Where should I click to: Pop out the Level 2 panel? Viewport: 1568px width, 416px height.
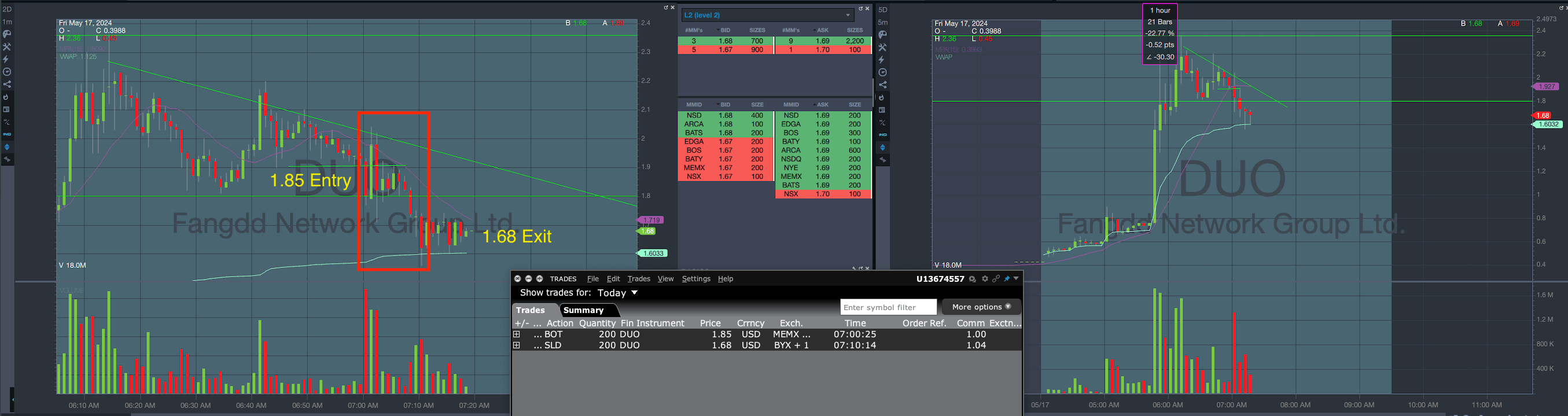pyautogui.click(x=861, y=9)
